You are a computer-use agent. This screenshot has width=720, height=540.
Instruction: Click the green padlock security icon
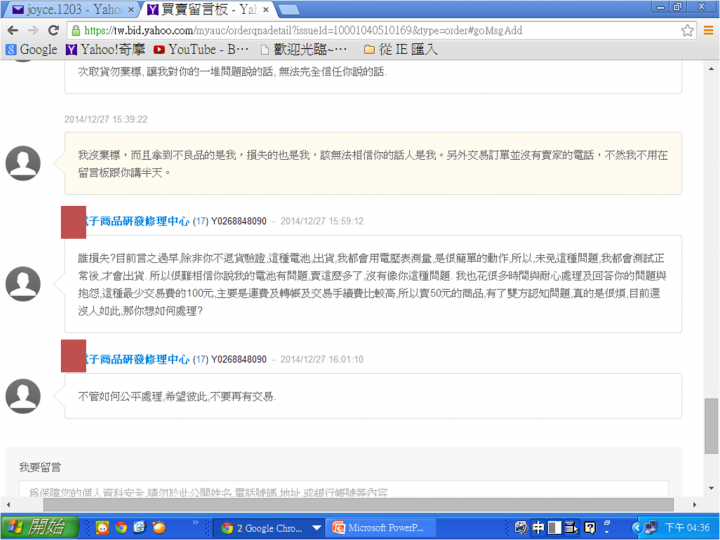click(76, 30)
